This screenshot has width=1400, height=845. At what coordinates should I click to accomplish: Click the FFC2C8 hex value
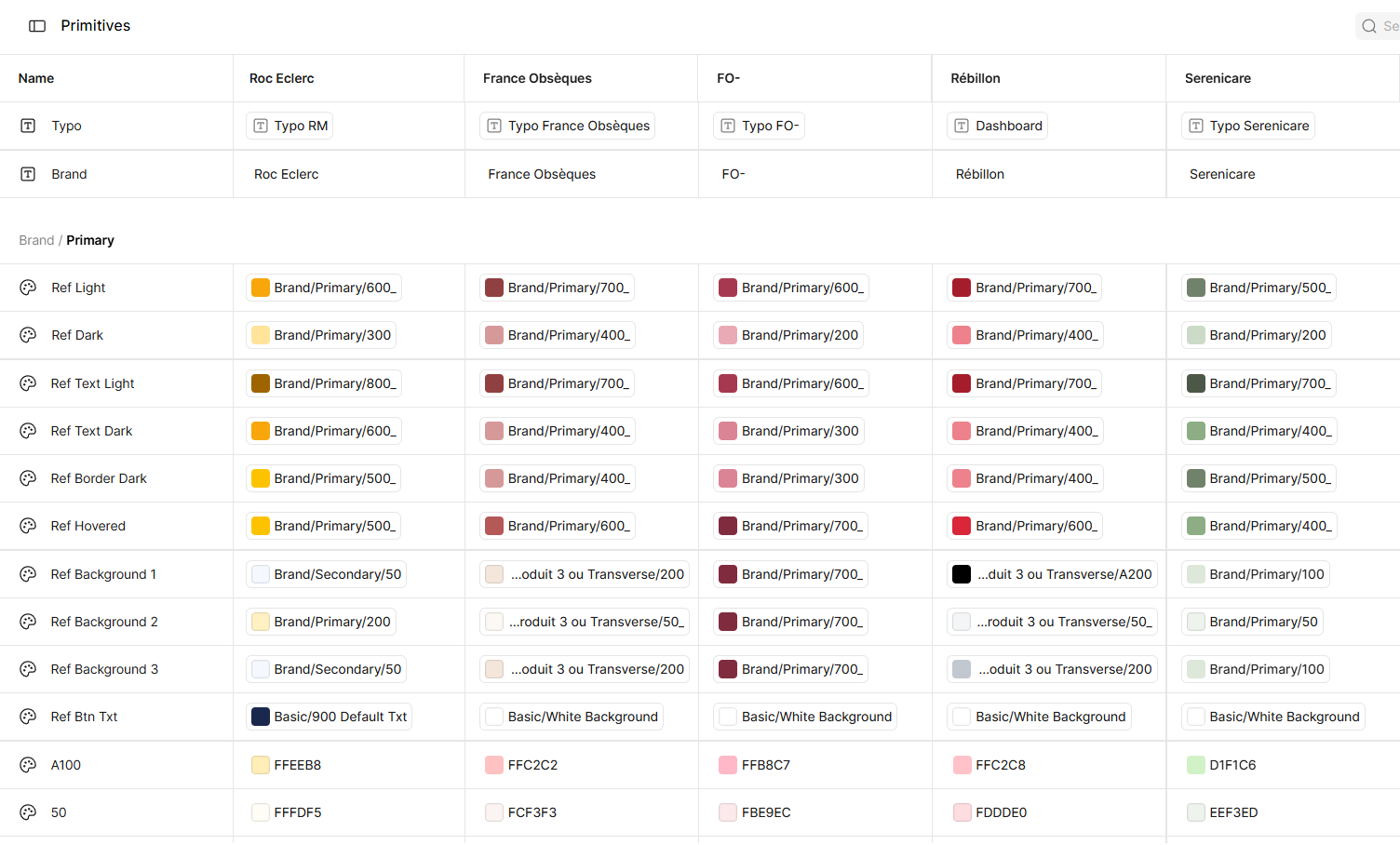point(1001,765)
